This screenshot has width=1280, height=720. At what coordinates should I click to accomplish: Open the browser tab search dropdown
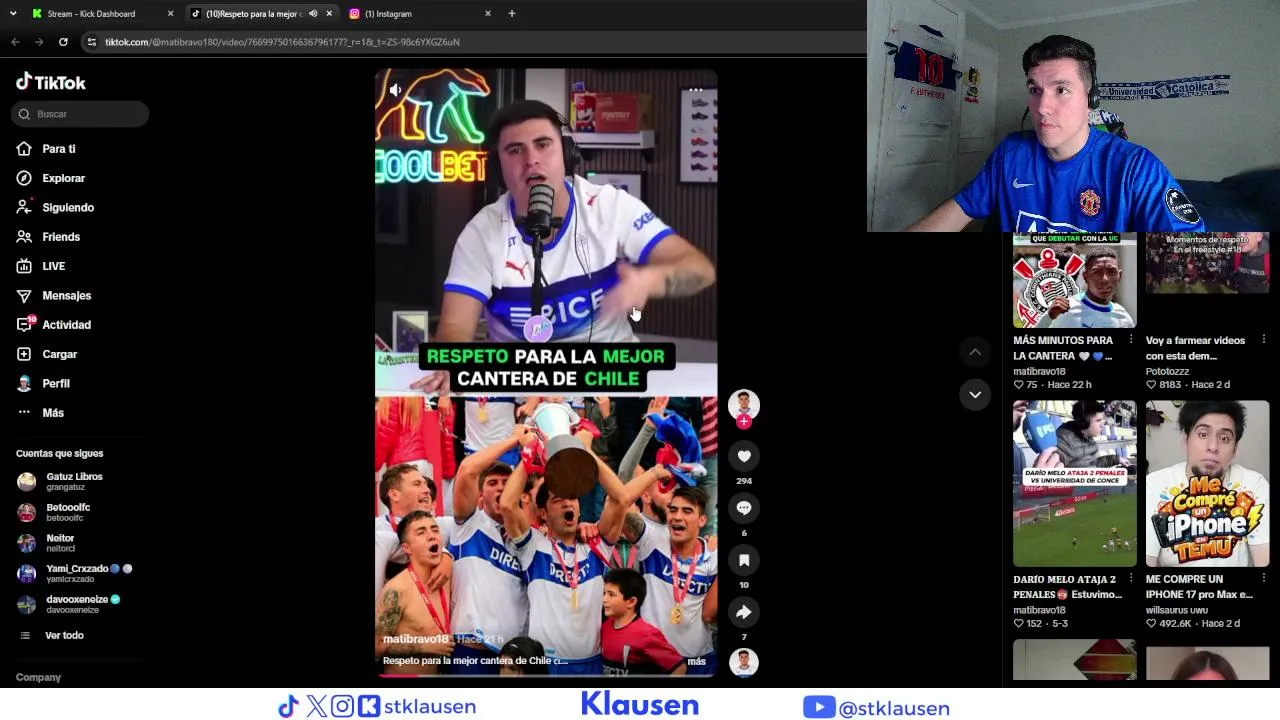tap(13, 14)
